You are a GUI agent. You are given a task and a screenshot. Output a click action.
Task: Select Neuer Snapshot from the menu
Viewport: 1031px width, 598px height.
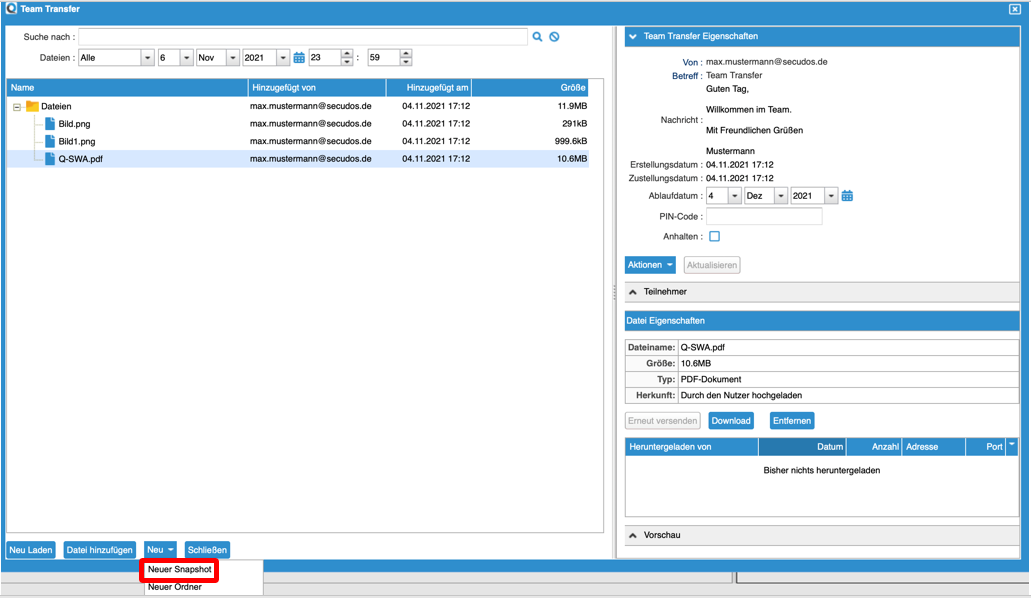pyautogui.click(x=179, y=569)
